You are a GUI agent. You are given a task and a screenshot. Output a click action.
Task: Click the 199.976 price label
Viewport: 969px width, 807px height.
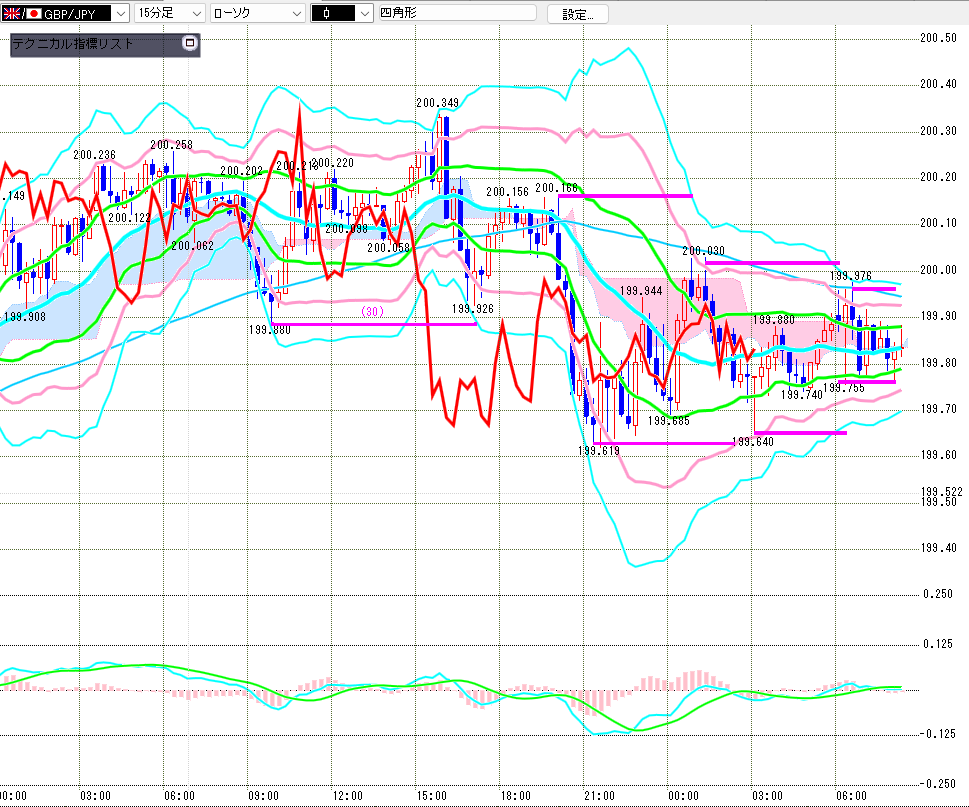click(850, 276)
